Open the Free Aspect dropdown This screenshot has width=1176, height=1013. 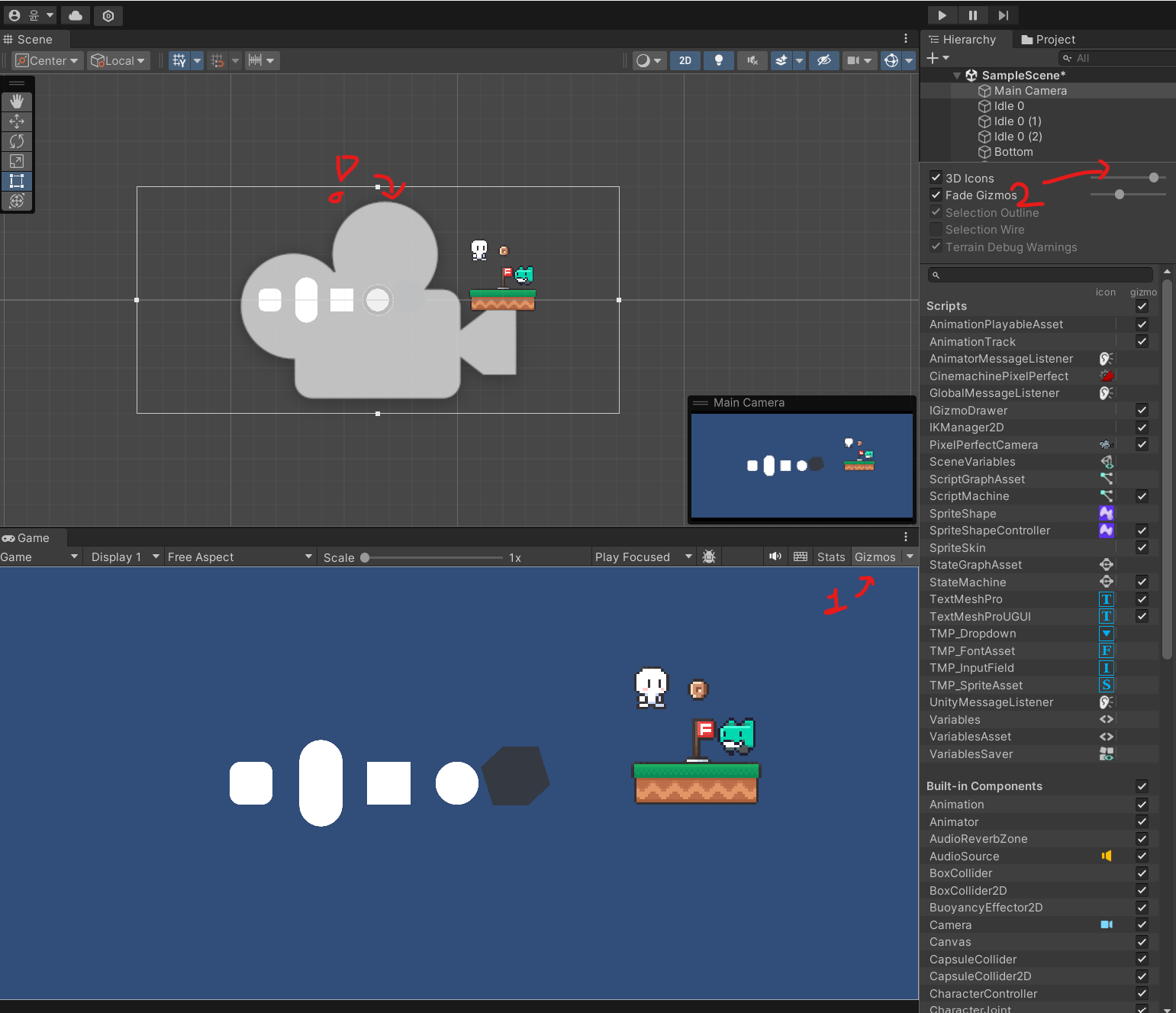click(240, 557)
